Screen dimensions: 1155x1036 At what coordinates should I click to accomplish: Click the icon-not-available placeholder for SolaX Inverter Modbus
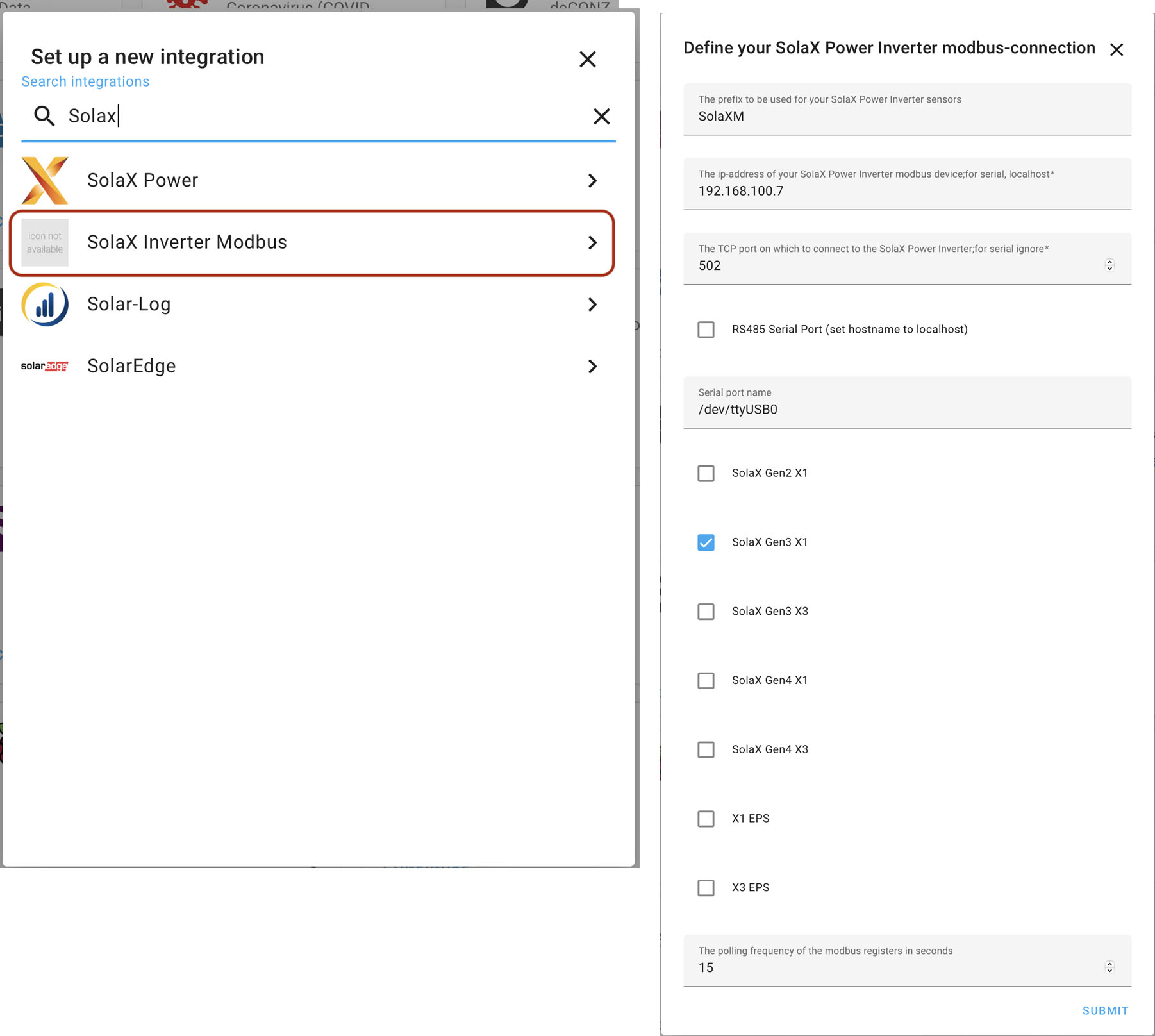pyautogui.click(x=45, y=242)
